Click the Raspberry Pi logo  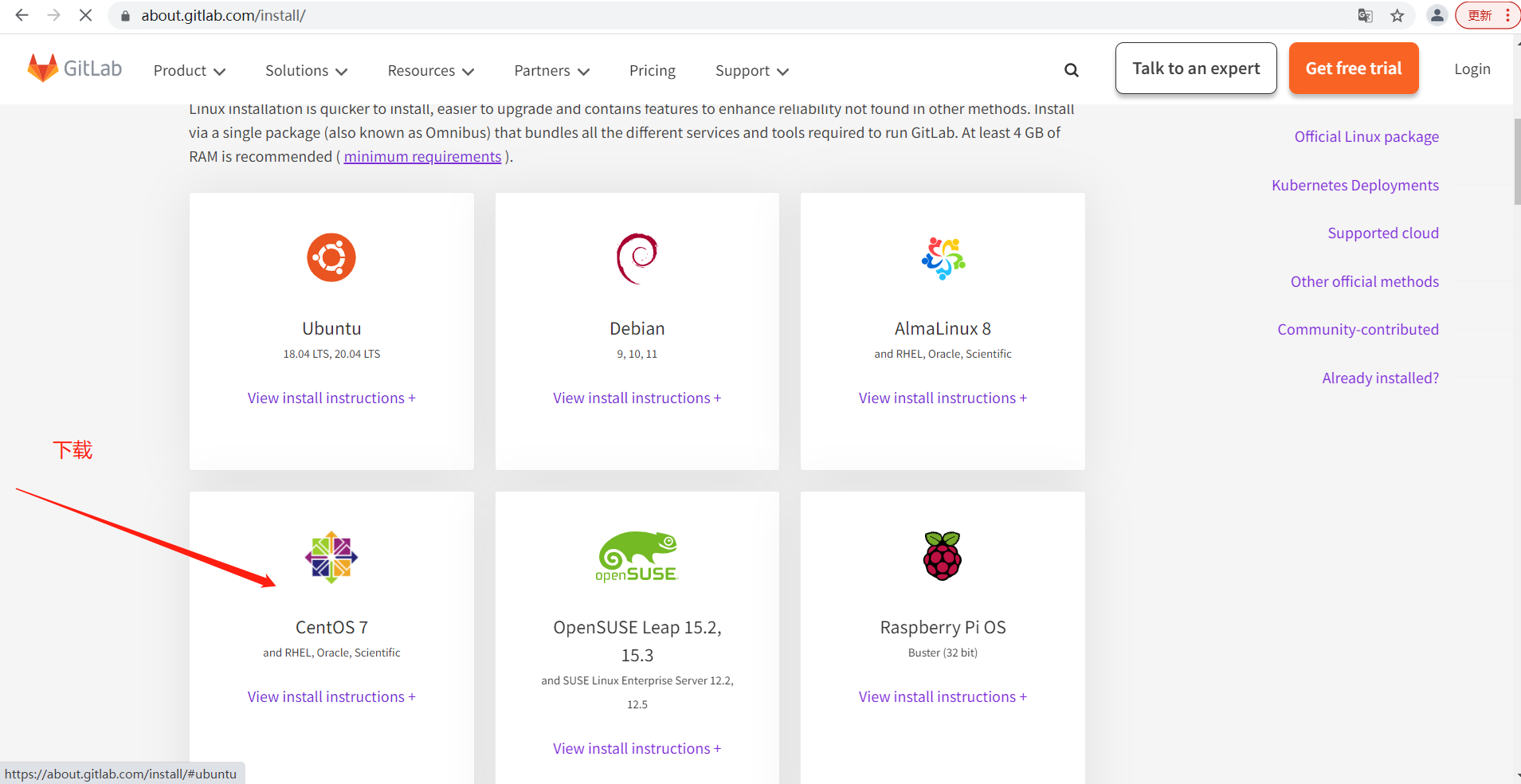click(943, 556)
